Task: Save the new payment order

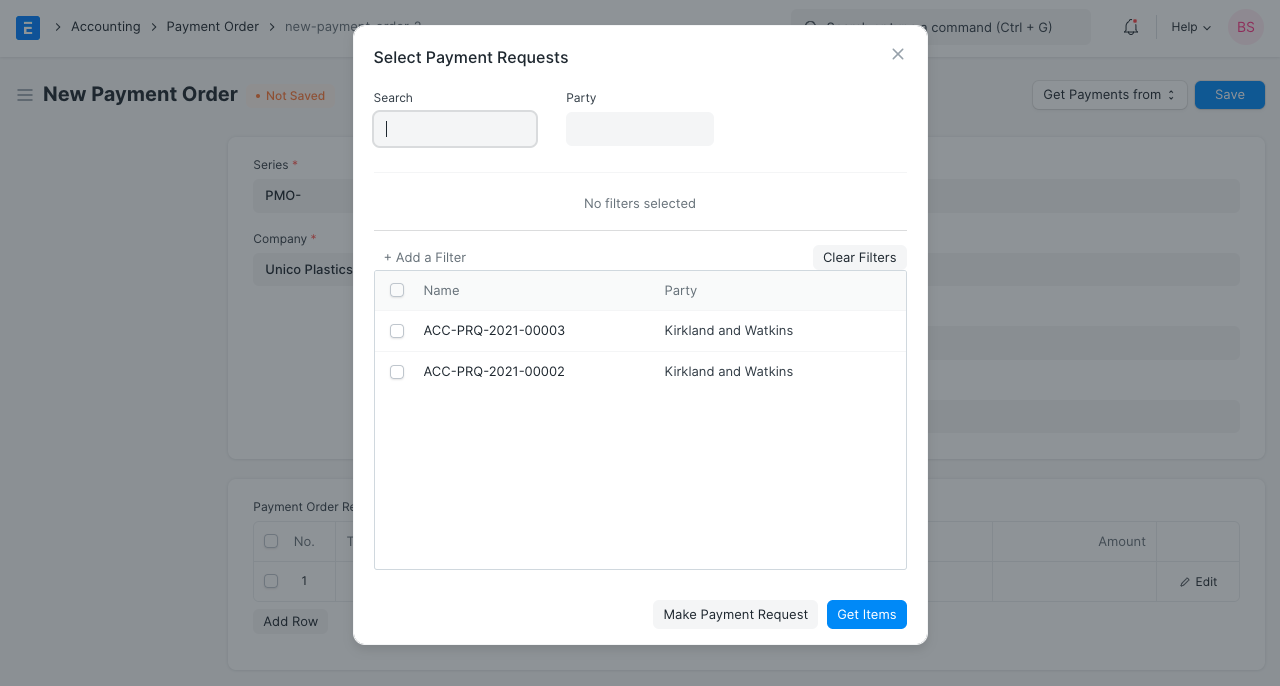Action: click(1229, 94)
